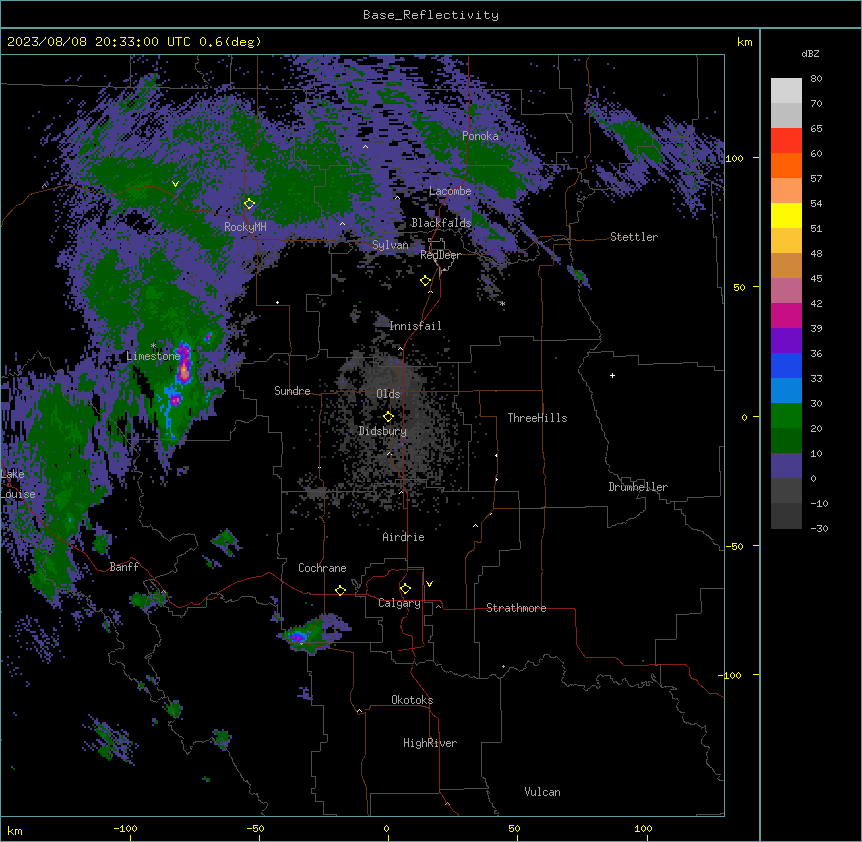Image resolution: width=862 pixels, height=842 pixels.
Task: Click the Airdrie label
Action: coord(404,537)
